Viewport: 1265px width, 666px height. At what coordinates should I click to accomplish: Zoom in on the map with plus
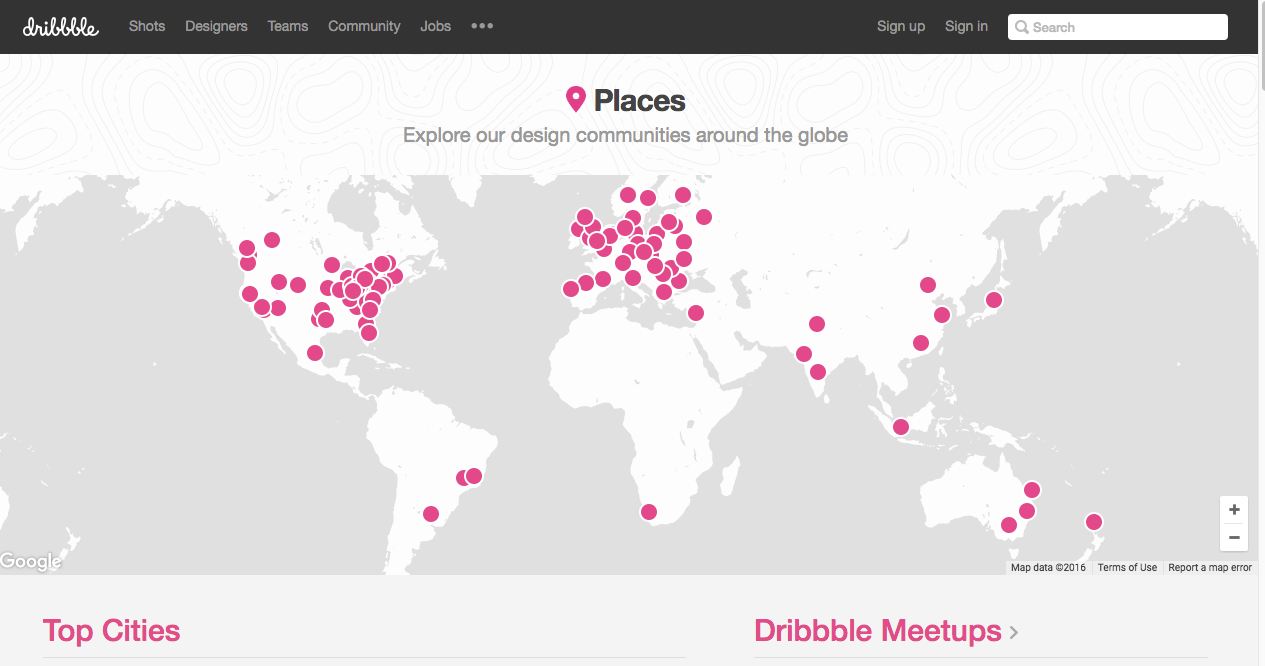(1234, 509)
